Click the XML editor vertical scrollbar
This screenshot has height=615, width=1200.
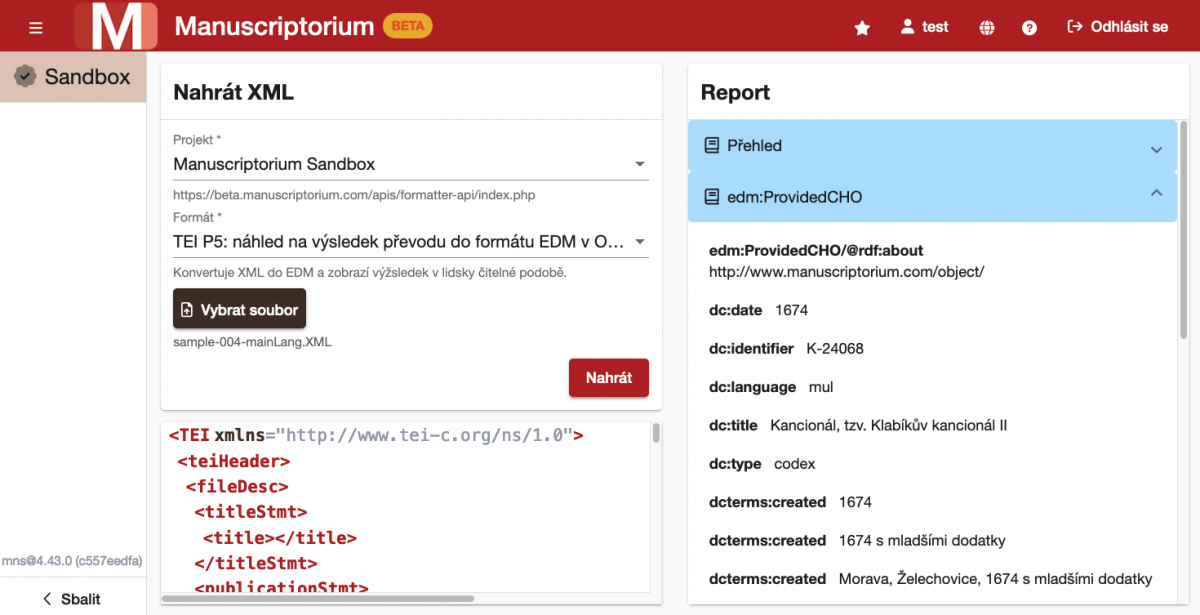click(x=656, y=433)
